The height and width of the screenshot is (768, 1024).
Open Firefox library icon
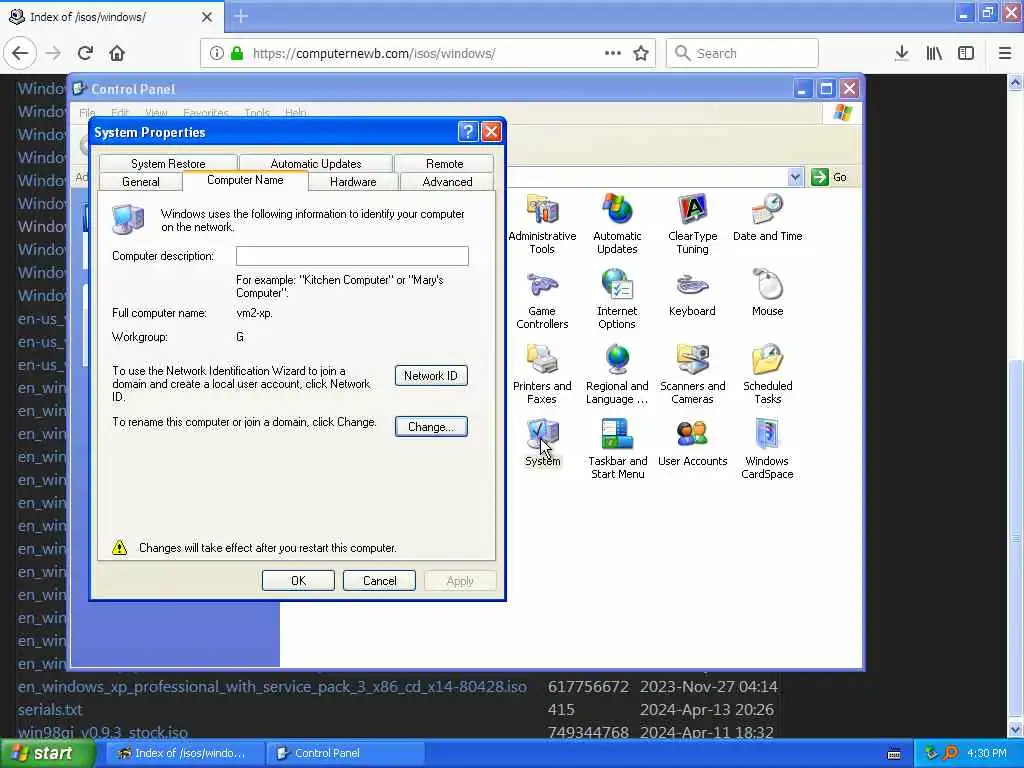pyautogui.click(x=934, y=53)
